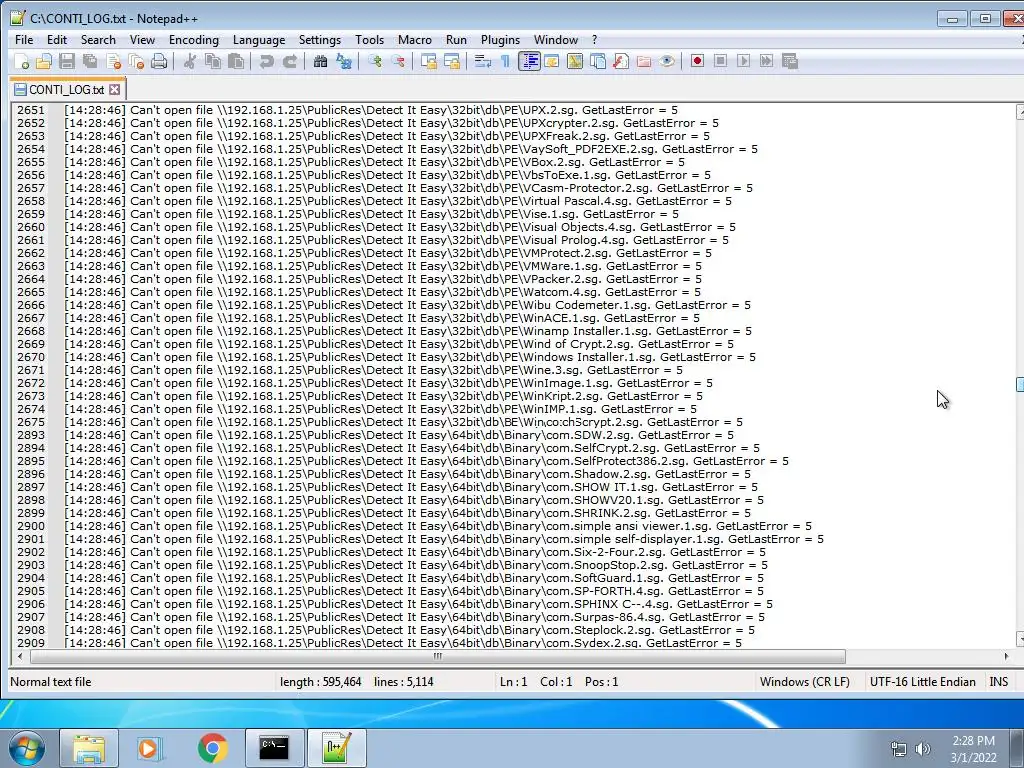Click the Undo arrow icon
This screenshot has height=768, width=1024.
pyautogui.click(x=266, y=61)
